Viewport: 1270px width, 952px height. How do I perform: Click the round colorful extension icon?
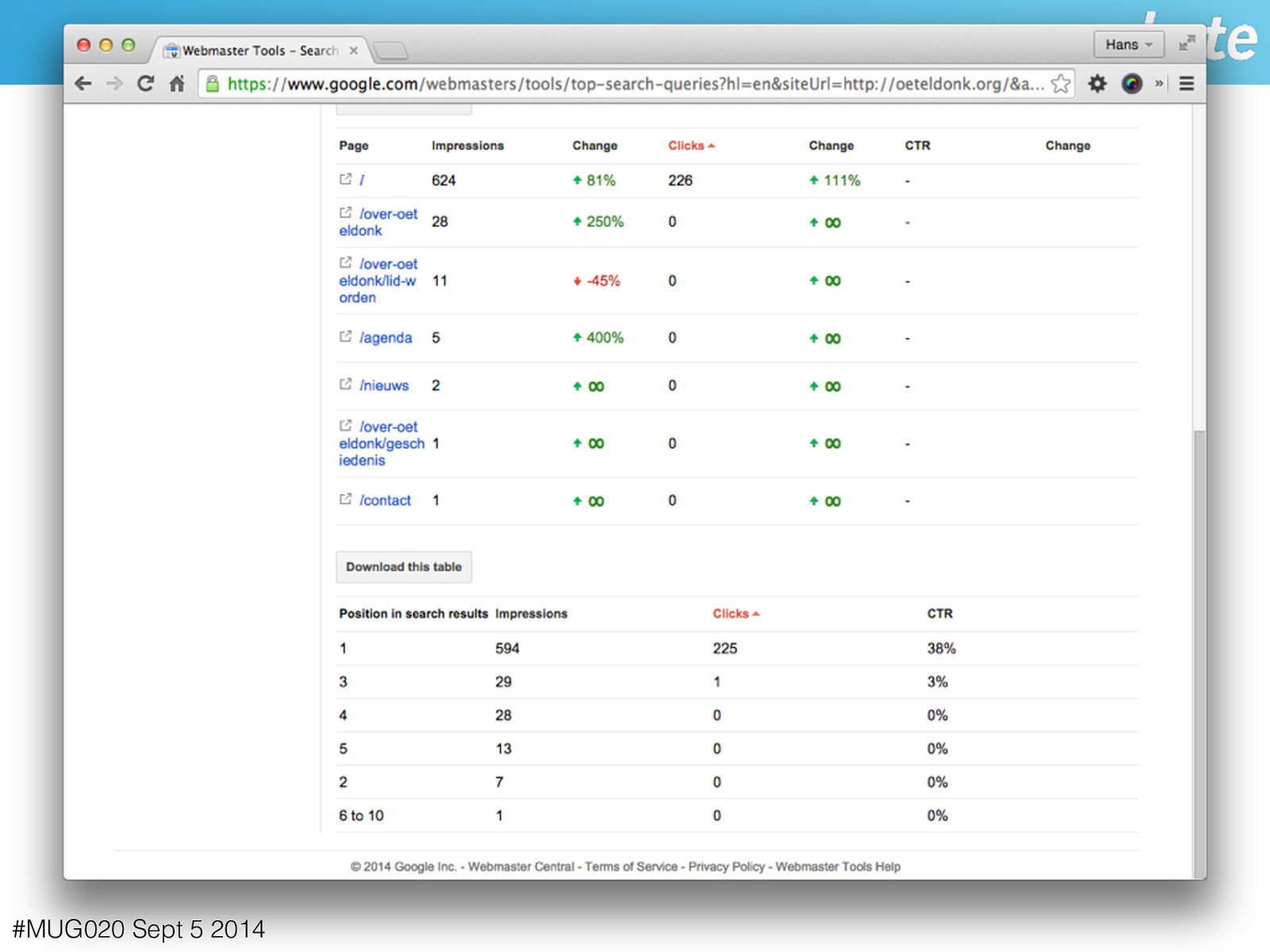pyautogui.click(x=1132, y=83)
